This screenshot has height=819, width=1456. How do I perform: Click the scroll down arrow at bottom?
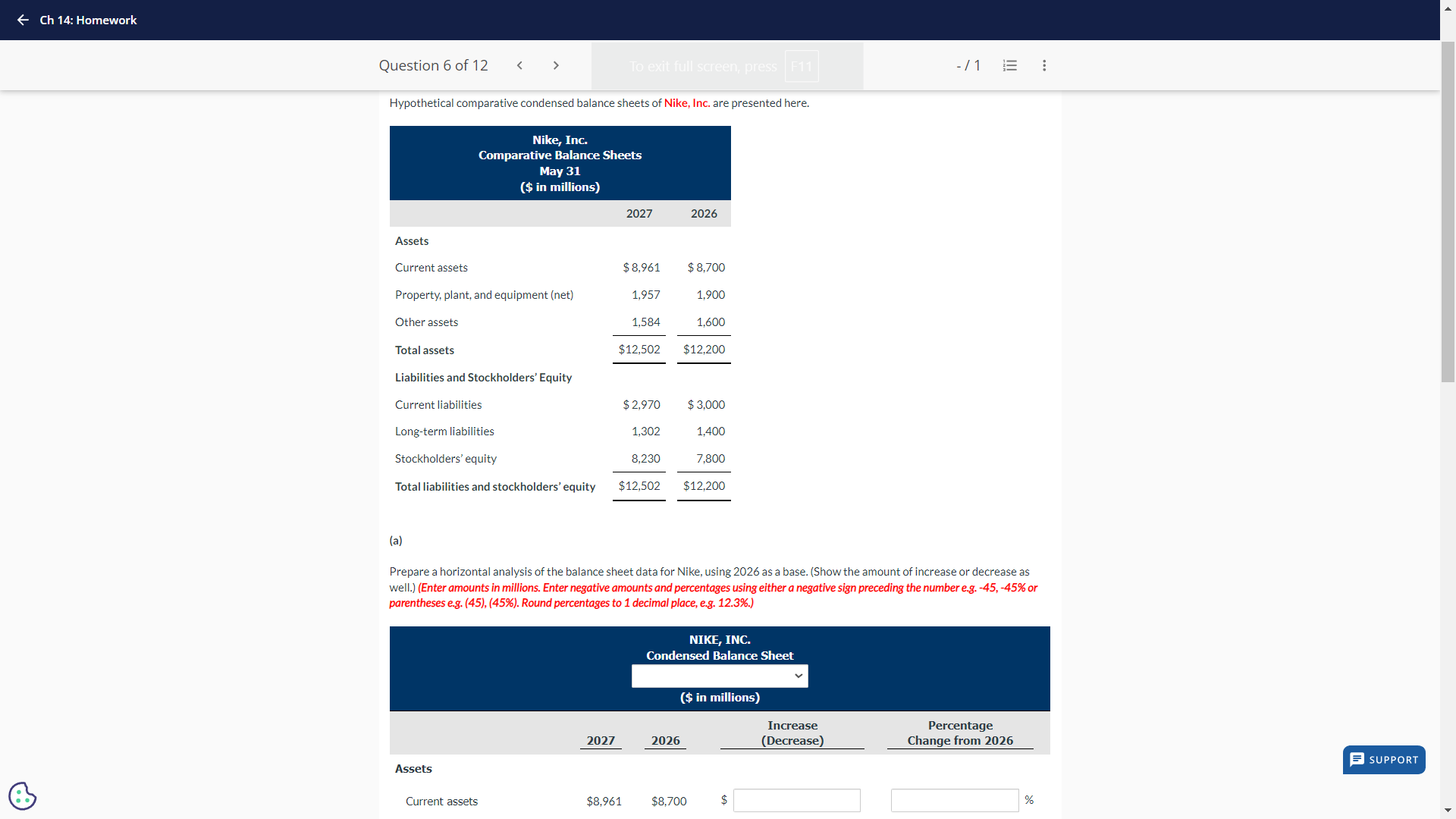pos(1448,811)
